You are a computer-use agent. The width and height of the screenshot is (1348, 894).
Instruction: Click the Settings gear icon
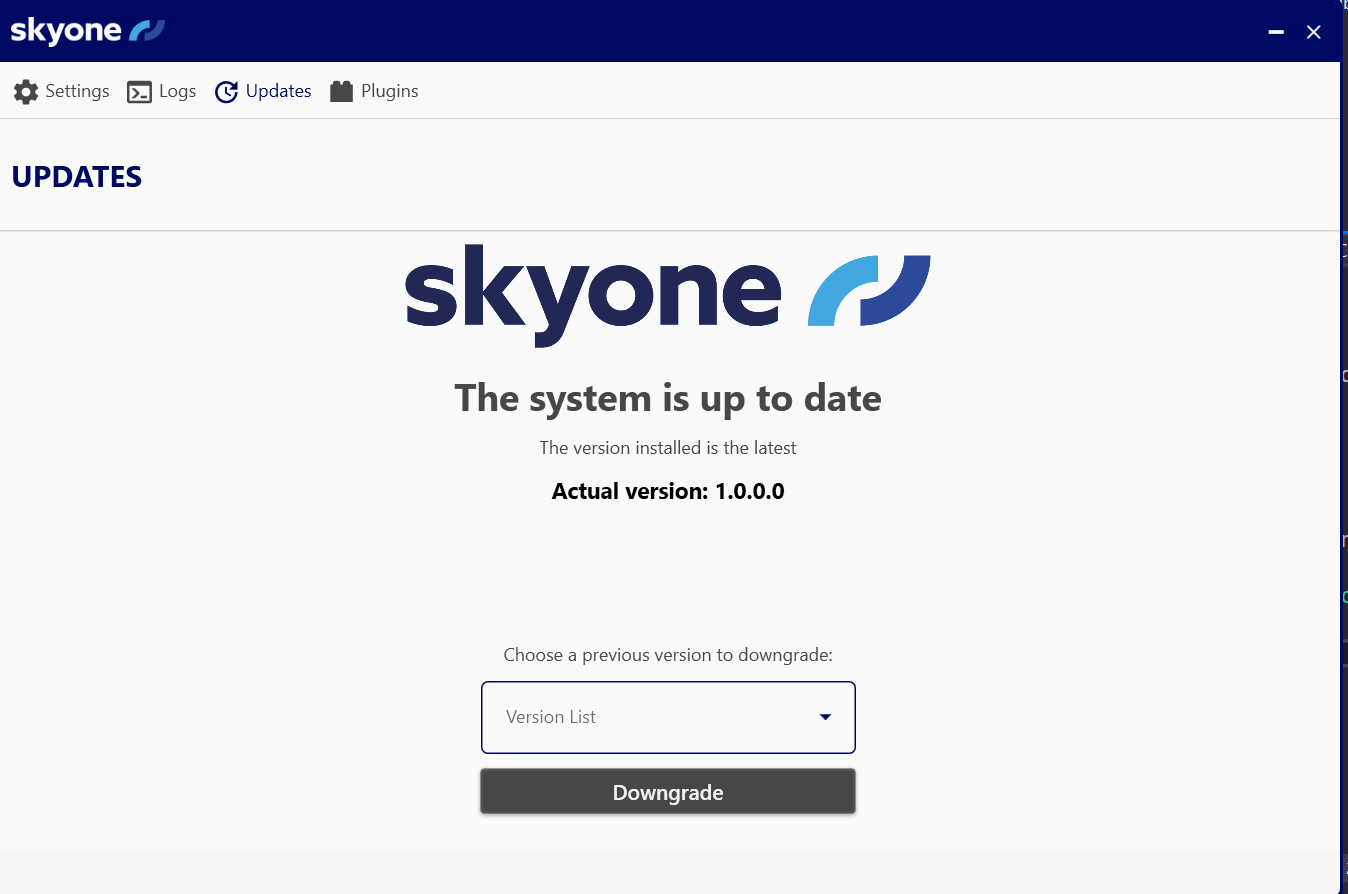(x=26, y=92)
